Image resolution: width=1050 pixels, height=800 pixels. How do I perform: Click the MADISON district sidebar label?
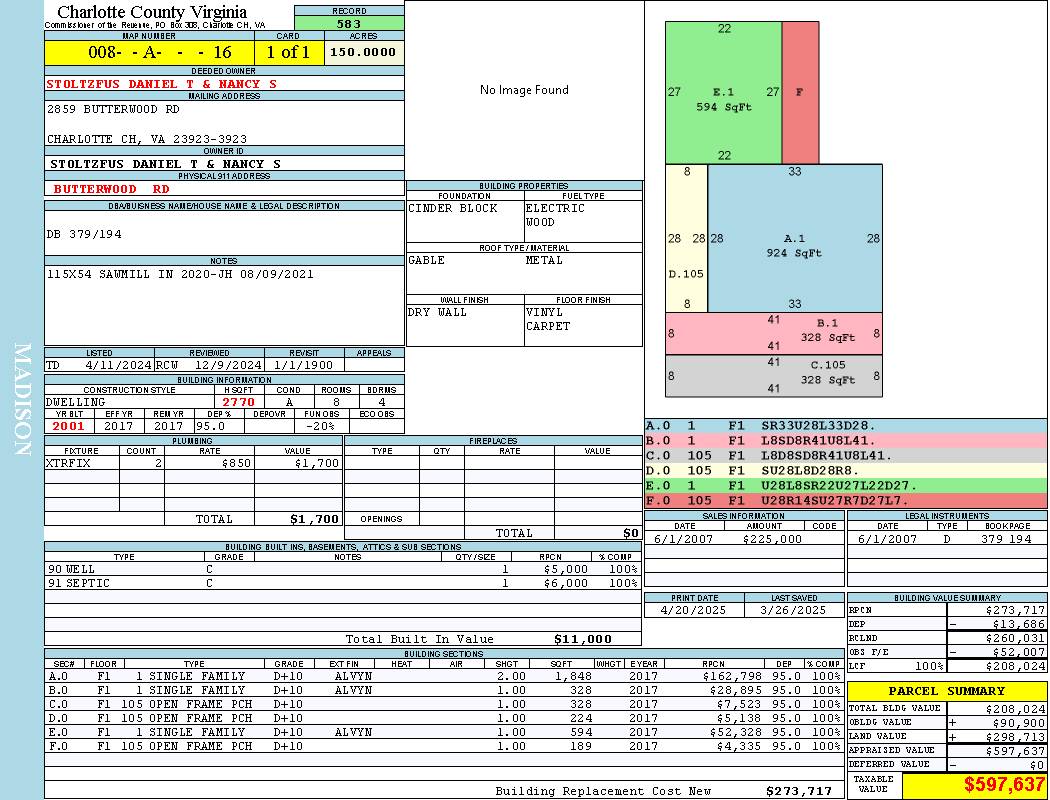[22, 400]
